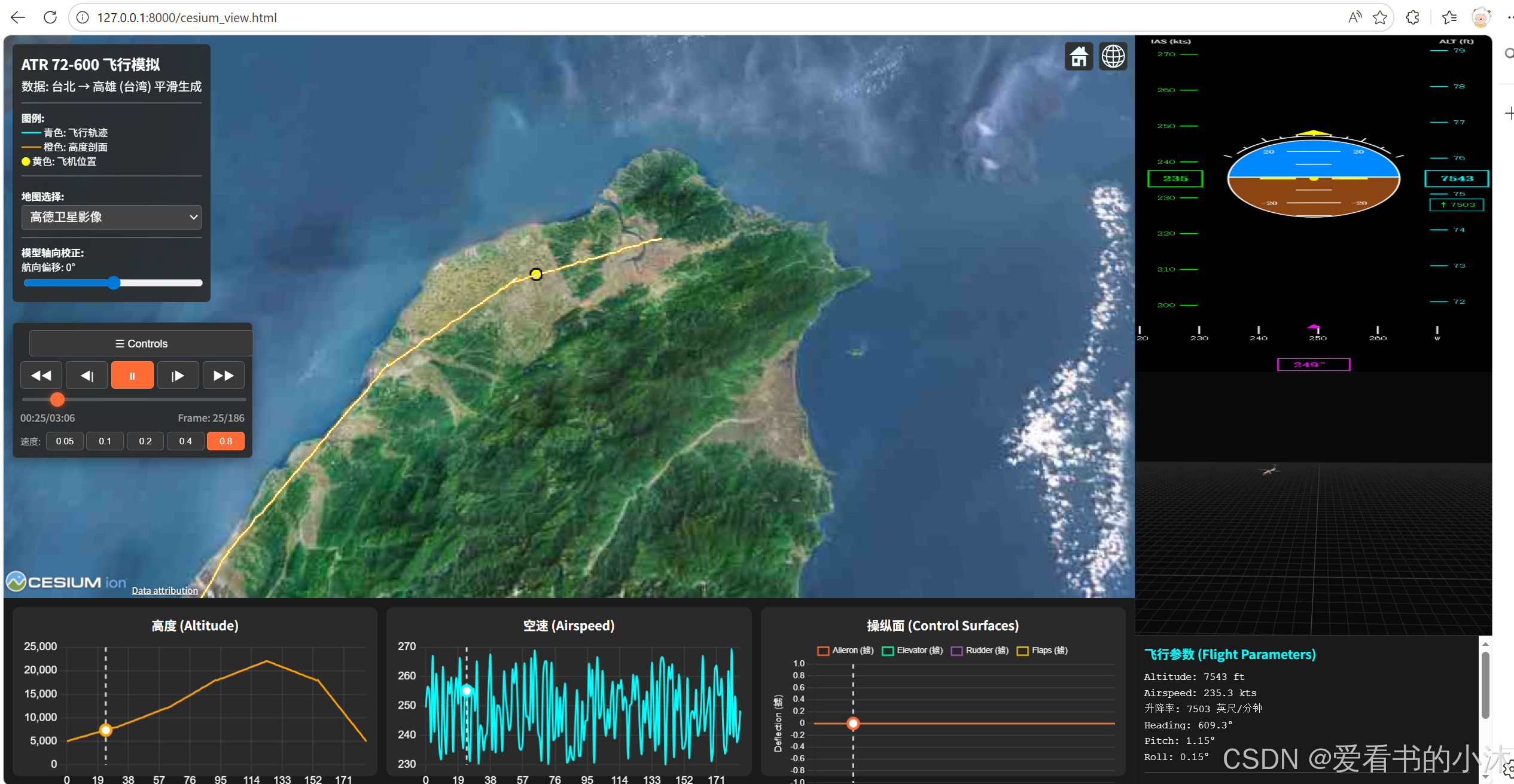This screenshot has height=784, width=1514.
Task: Click the marker on Control Surfaces chart
Action: point(853,724)
